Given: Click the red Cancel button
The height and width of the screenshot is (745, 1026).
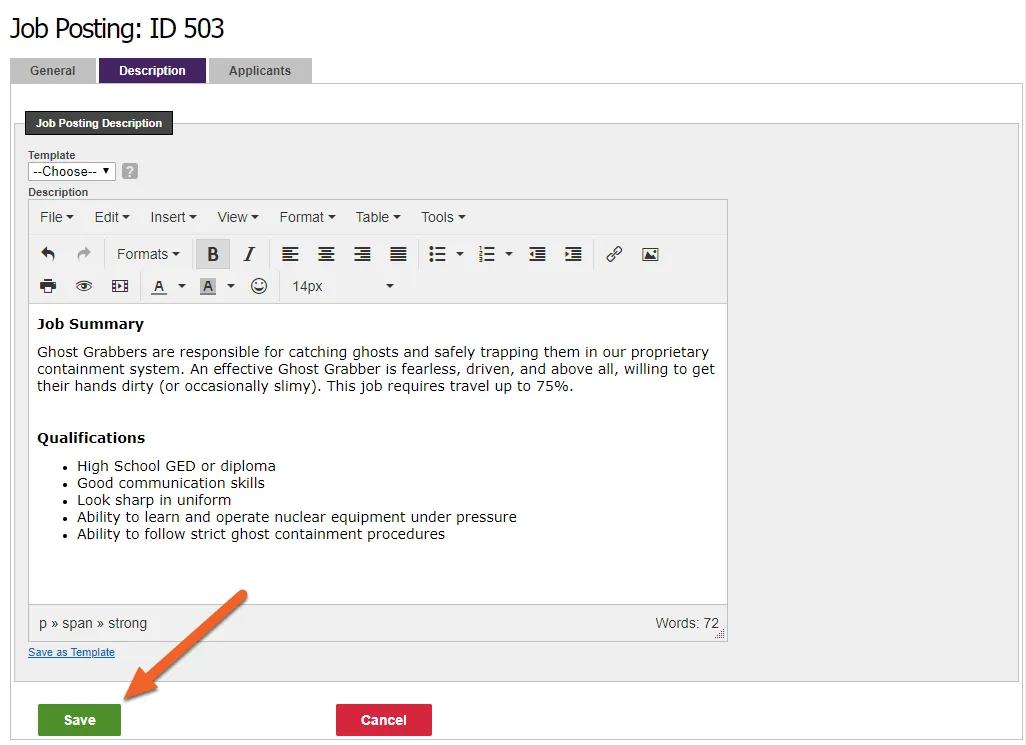Looking at the screenshot, I should [x=383, y=719].
